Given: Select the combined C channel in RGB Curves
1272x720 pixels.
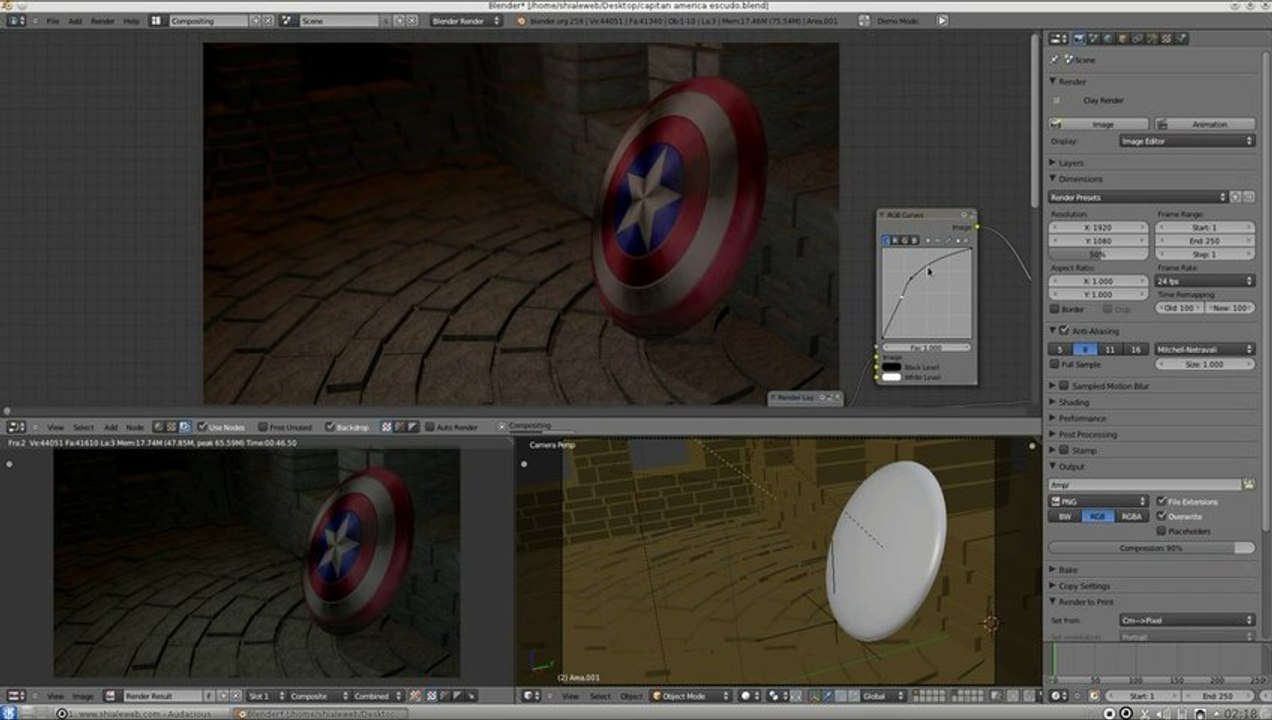Looking at the screenshot, I should pyautogui.click(x=886, y=240).
